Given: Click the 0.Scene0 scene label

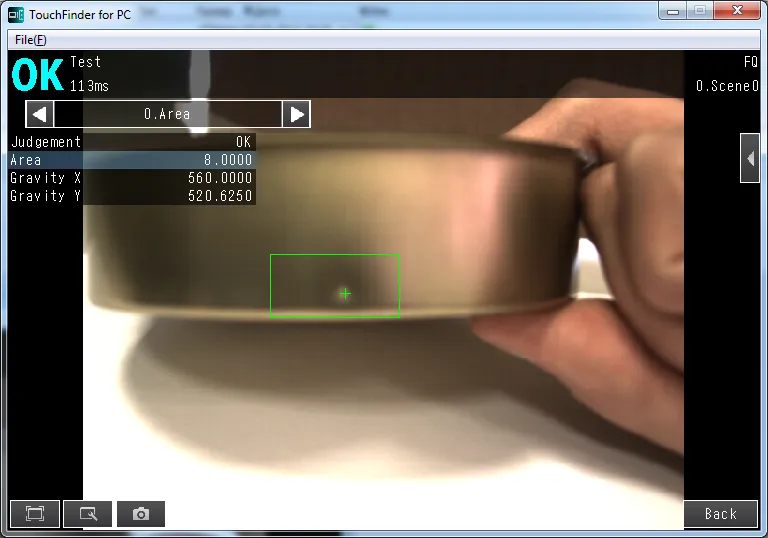Looking at the screenshot, I should [x=727, y=86].
